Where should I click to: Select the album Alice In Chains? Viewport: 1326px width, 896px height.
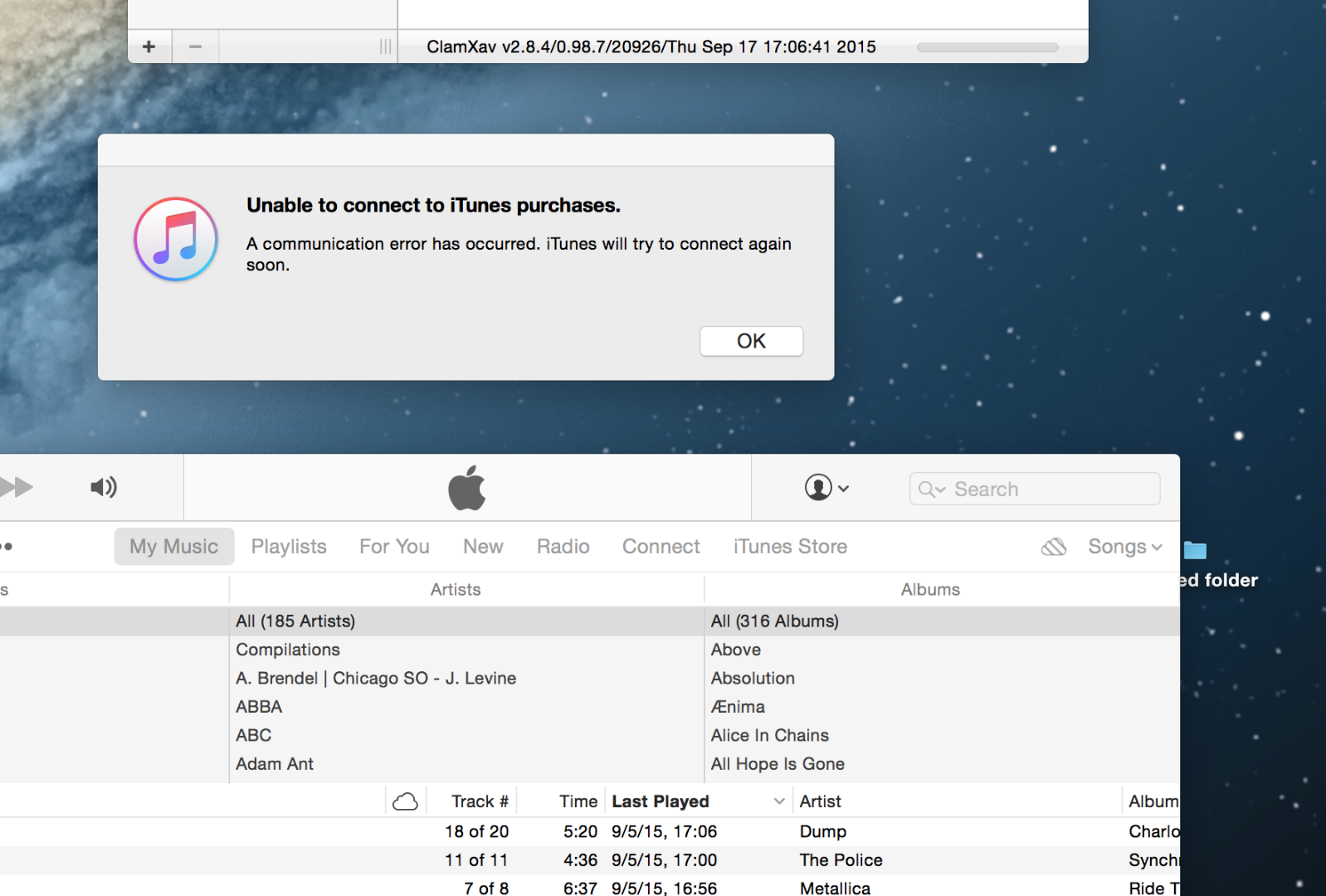pyautogui.click(x=943, y=735)
